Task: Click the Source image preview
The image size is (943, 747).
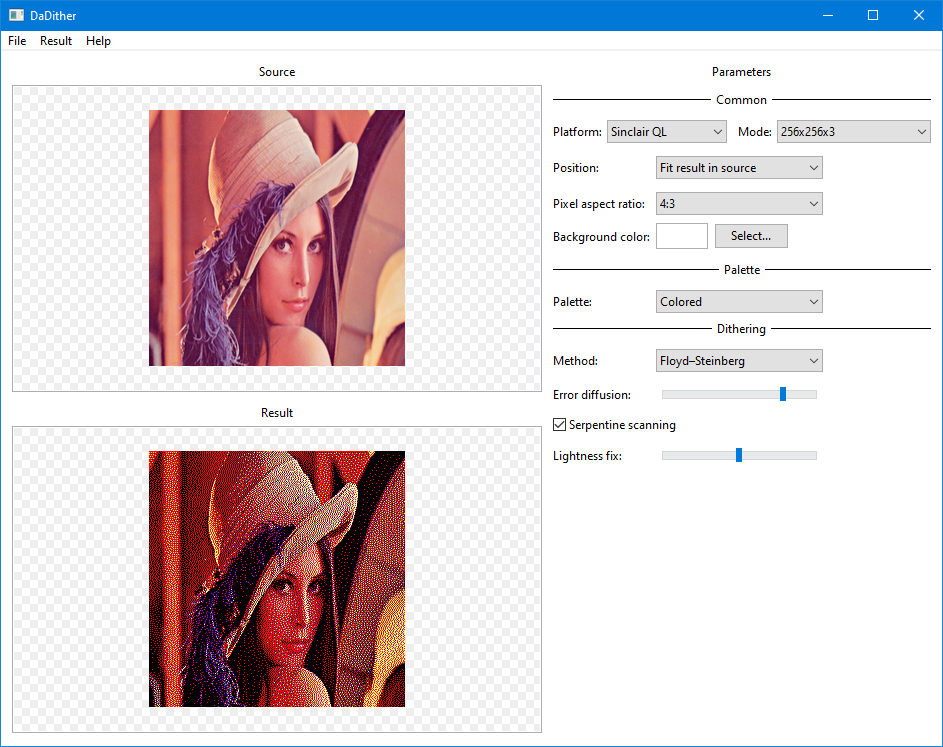Action: tap(277, 238)
